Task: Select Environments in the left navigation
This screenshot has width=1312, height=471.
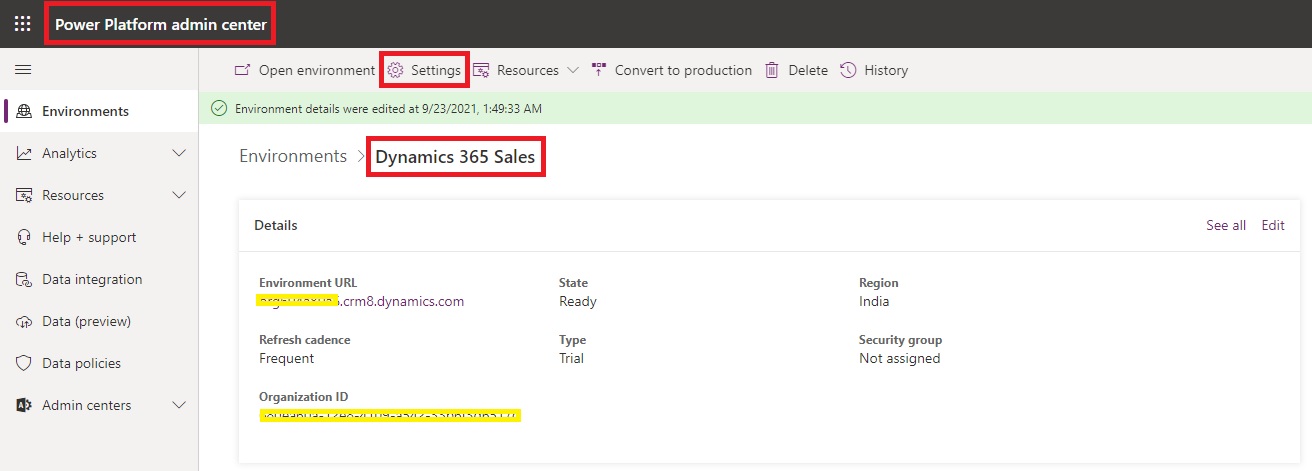Action: pyautogui.click(x=85, y=111)
